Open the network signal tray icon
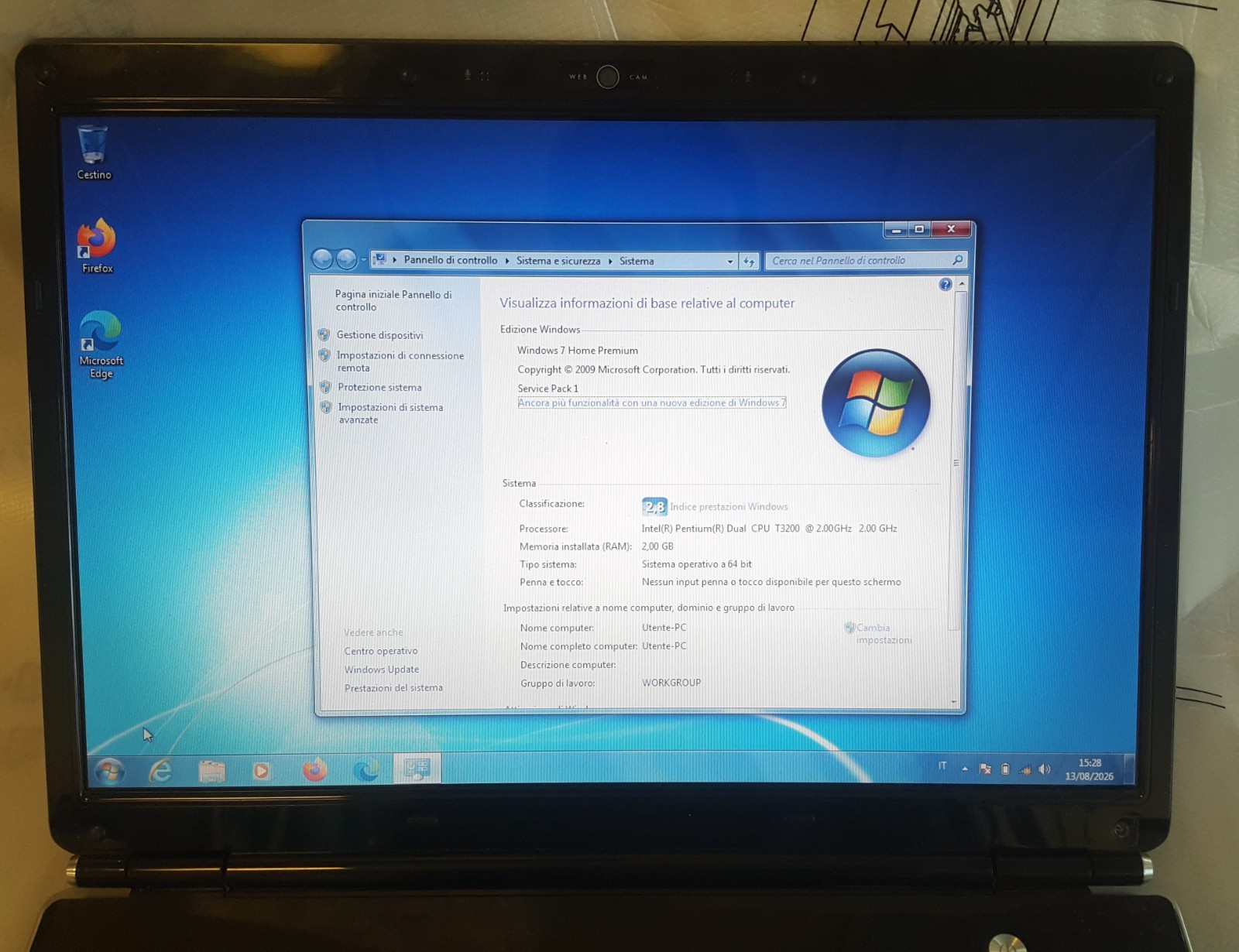 [1025, 769]
